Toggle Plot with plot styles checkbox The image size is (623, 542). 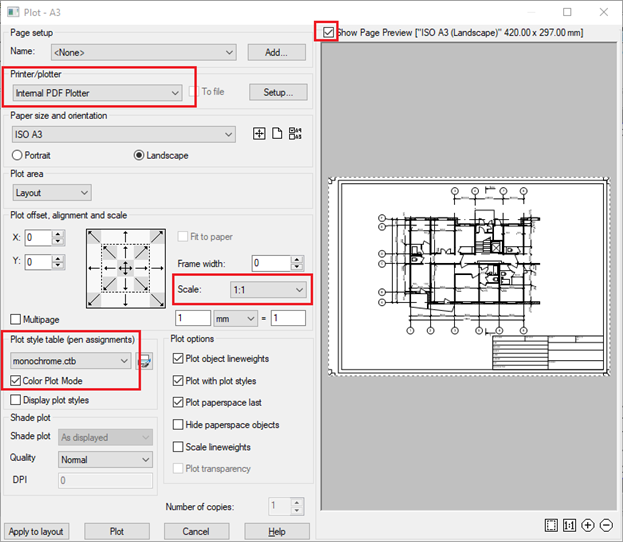click(x=178, y=381)
